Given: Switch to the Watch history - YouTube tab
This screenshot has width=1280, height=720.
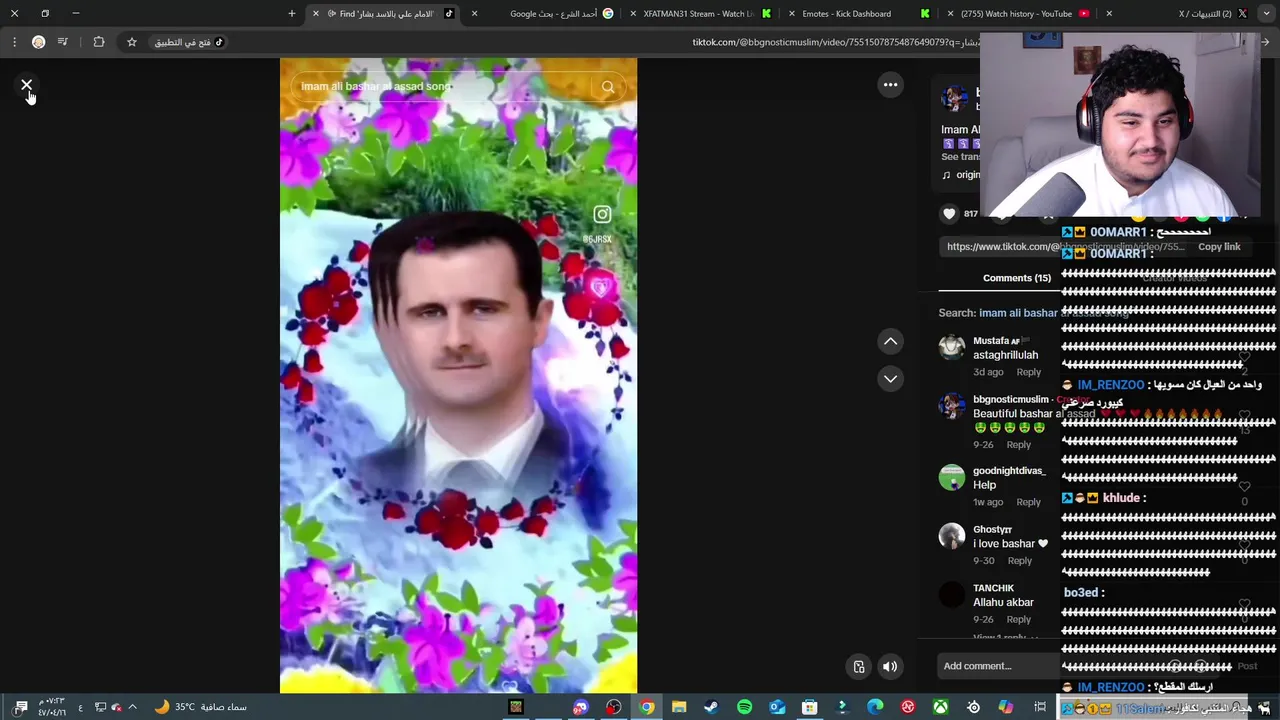Looking at the screenshot, I should pyautogui.click(x=1020, y=14).
